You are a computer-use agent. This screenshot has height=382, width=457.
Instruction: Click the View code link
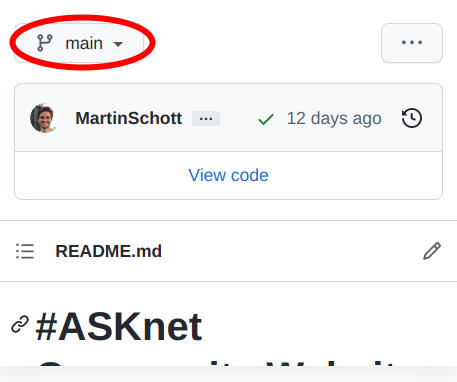coord(228,175)
